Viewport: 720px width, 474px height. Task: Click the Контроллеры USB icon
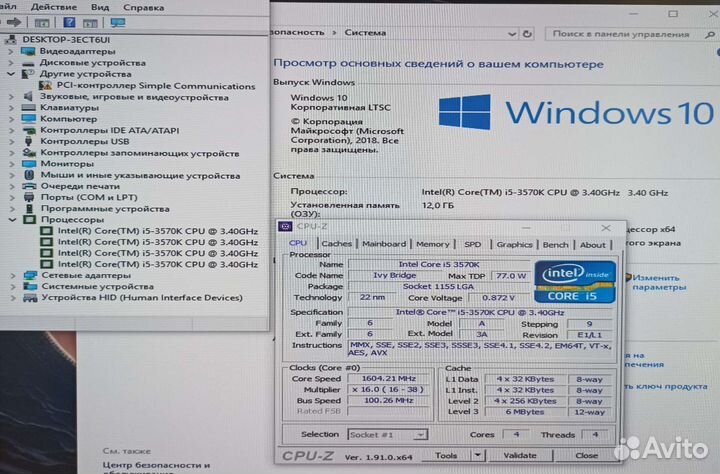(x=28, y=141)
